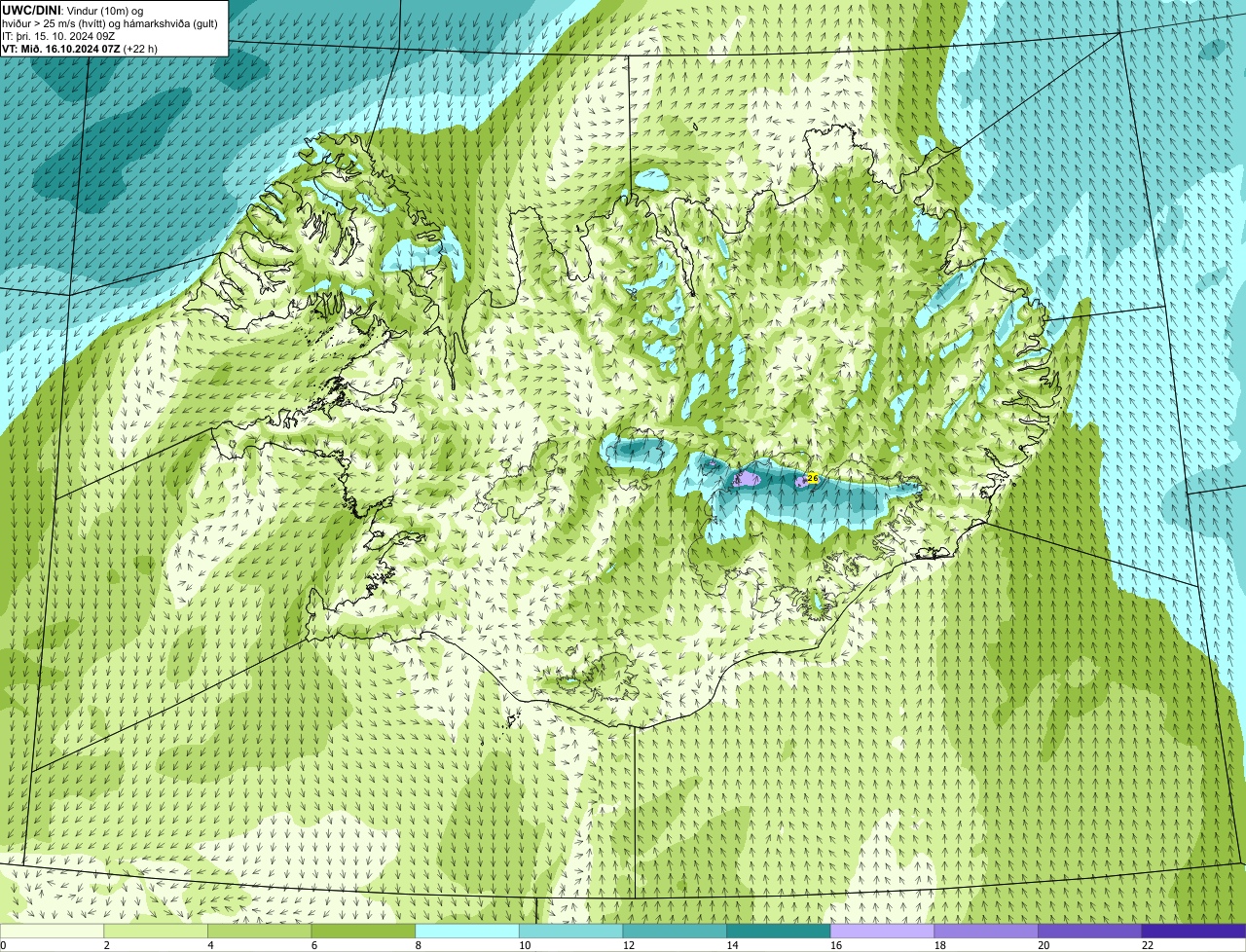Pick the dark indigo above-22 m/s scale swatch
The image size is (1246, 952).
(1193, 931)
